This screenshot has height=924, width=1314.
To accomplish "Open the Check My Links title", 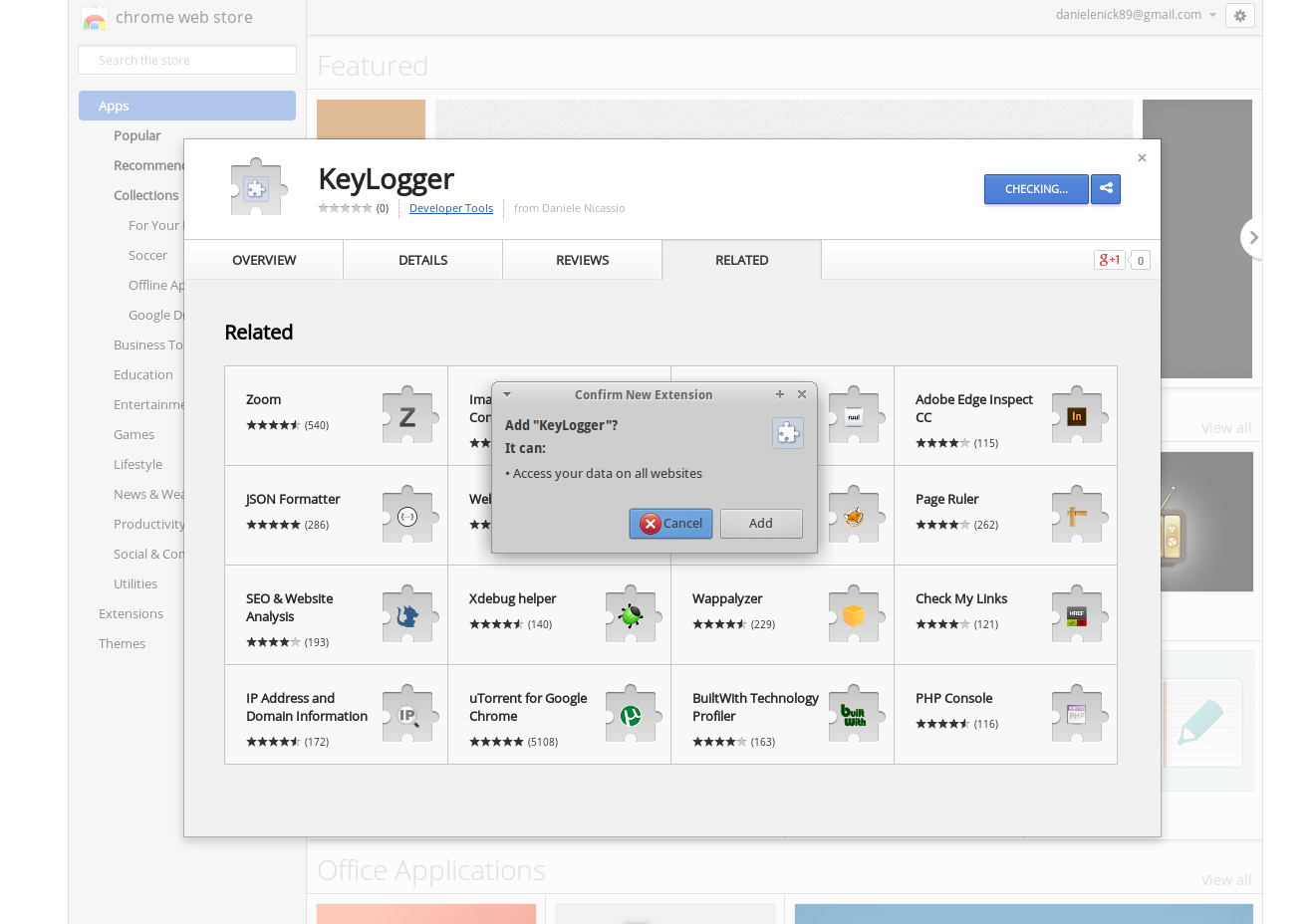I will click(x=961, y=598).
